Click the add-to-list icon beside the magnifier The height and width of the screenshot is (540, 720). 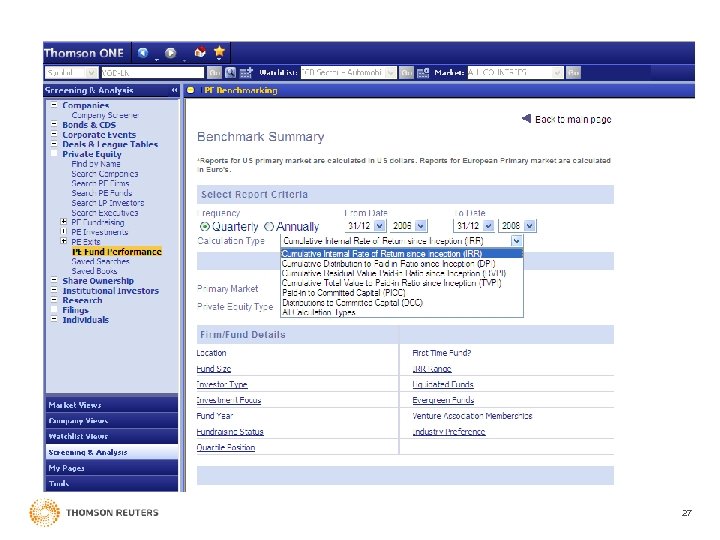[x=247, y=73]
